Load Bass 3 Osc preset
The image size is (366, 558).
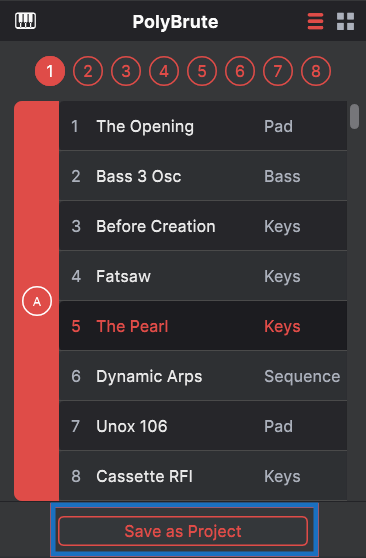[203, 176]
